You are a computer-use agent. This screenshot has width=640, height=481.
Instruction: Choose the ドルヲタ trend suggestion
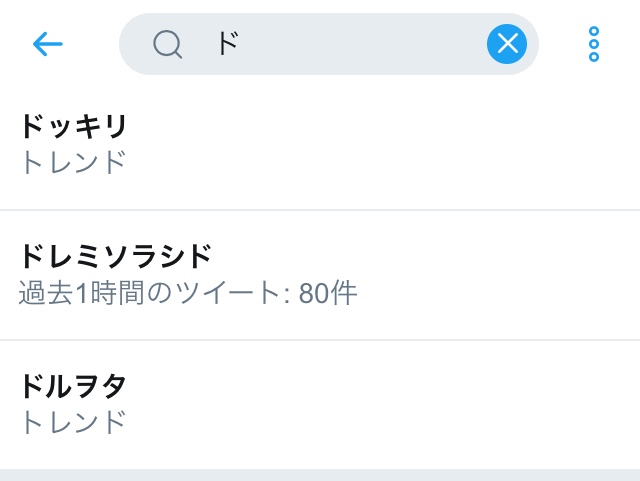click(x=74, y=387)
